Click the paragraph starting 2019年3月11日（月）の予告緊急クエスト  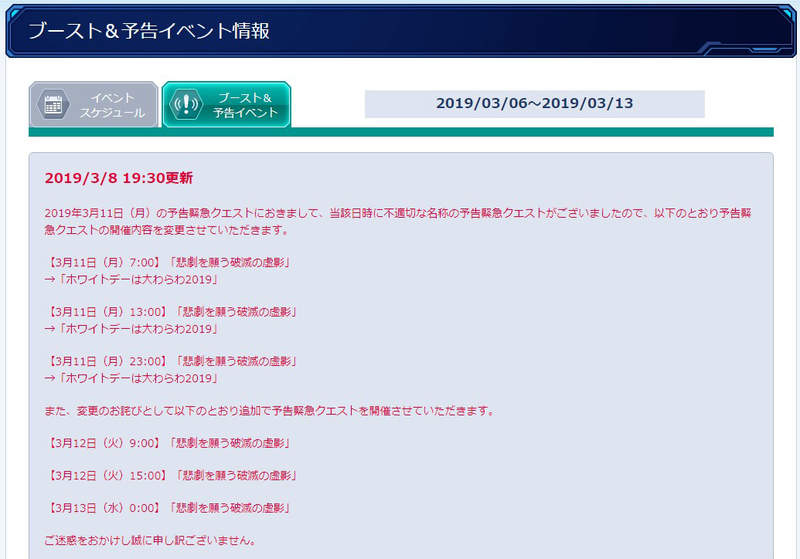(398, 221)
